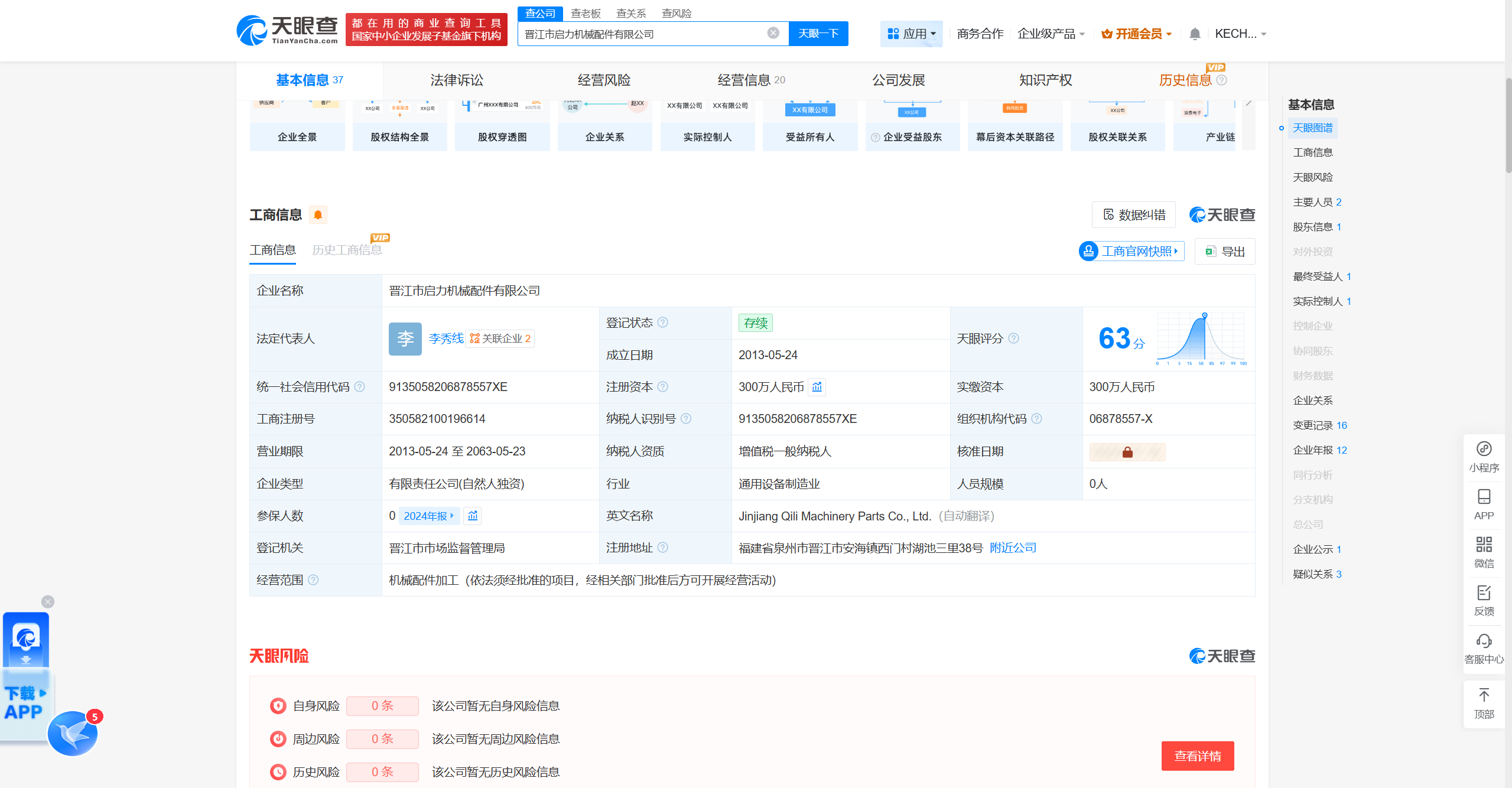Screen dimensions: 1512x788
Task: Switch to 历史工商信息 sub-tab
Action: pyautogui.click(x=347, y=250)
